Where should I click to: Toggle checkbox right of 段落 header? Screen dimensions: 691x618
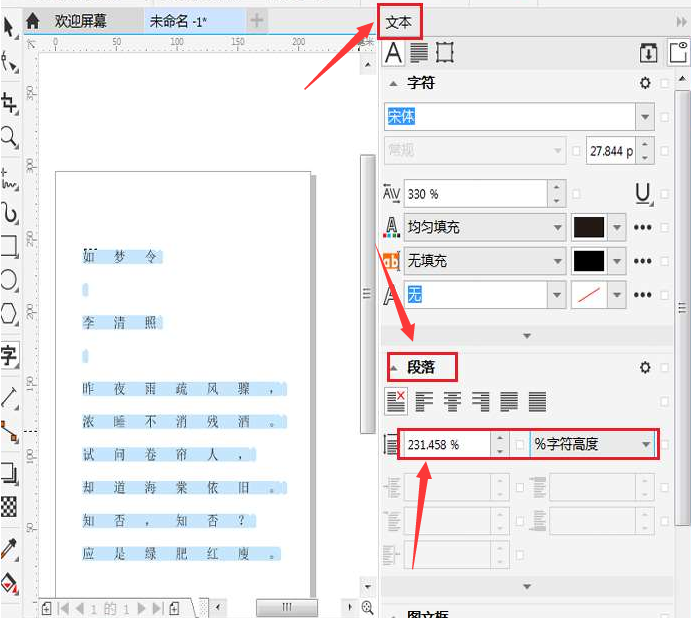(x=665, y=367)
